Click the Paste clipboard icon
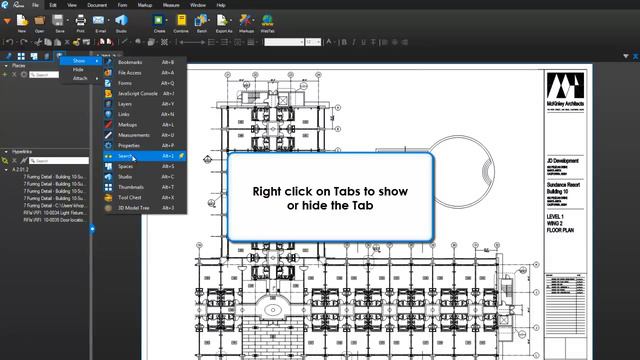This screenshot has width=640, height=360. coord(58,42)
